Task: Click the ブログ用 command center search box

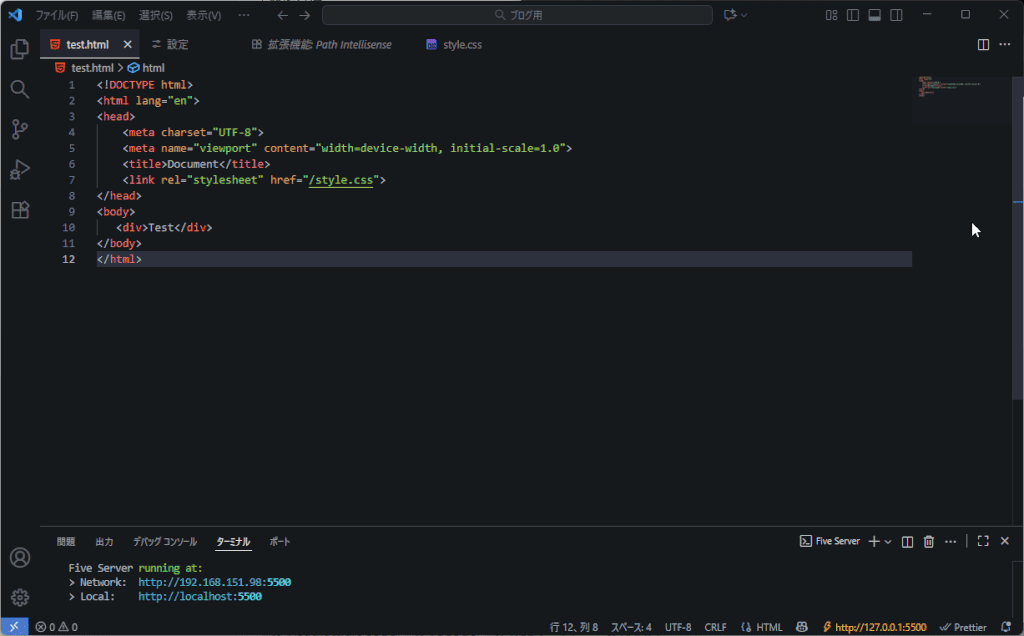Action: 517,15
